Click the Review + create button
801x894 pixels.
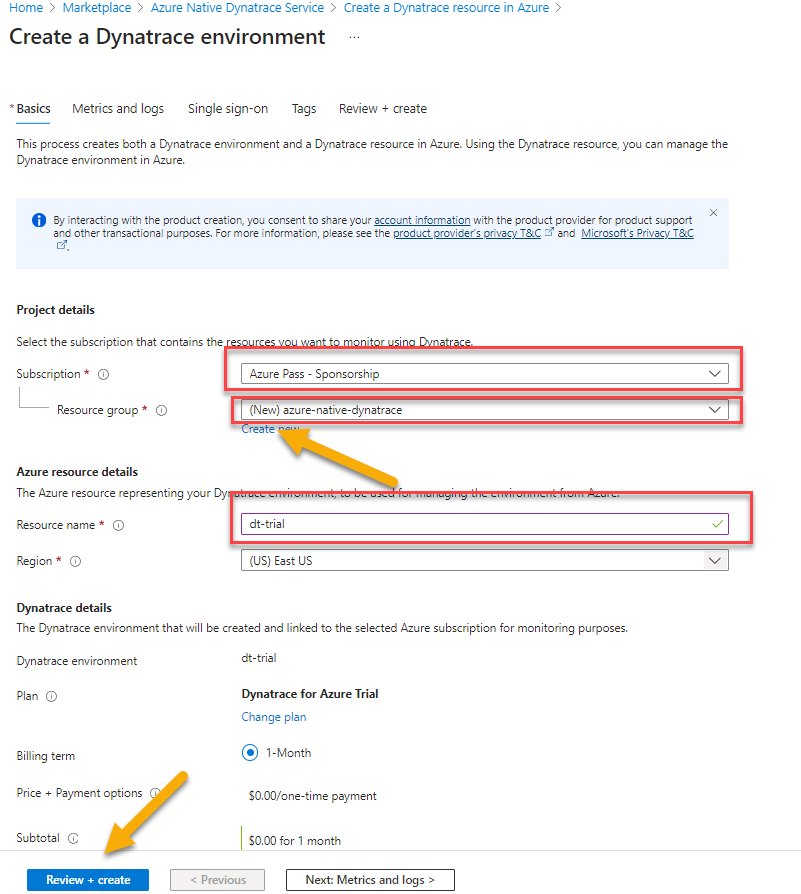click(88, 880)
